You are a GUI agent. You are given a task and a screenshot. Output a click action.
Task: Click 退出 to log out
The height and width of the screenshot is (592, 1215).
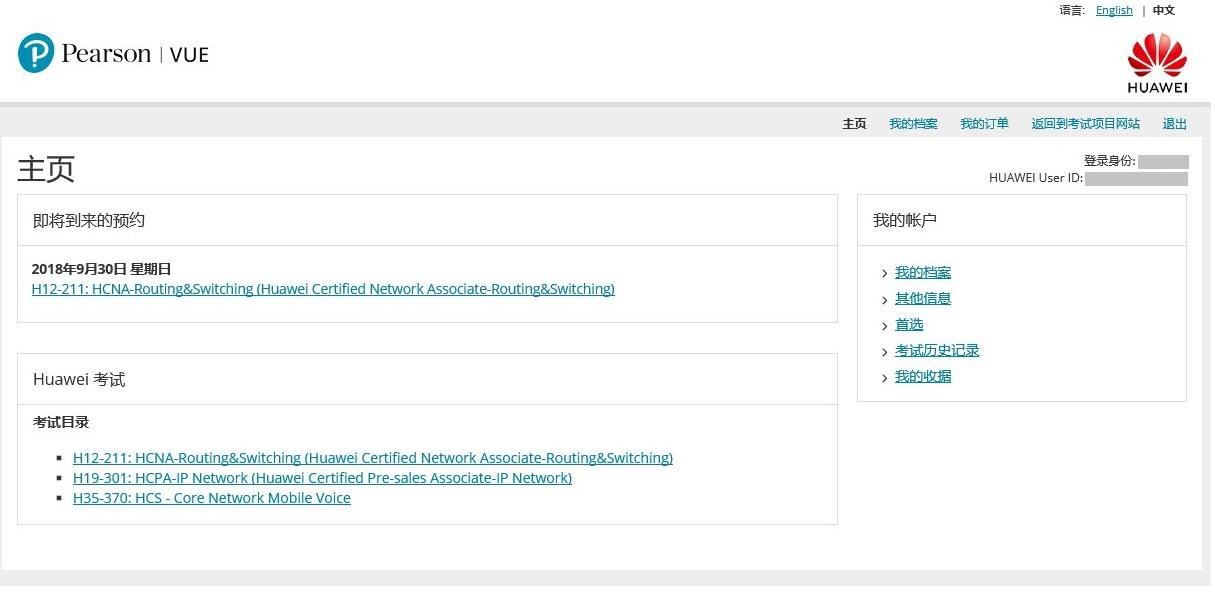click(1174, 124)
